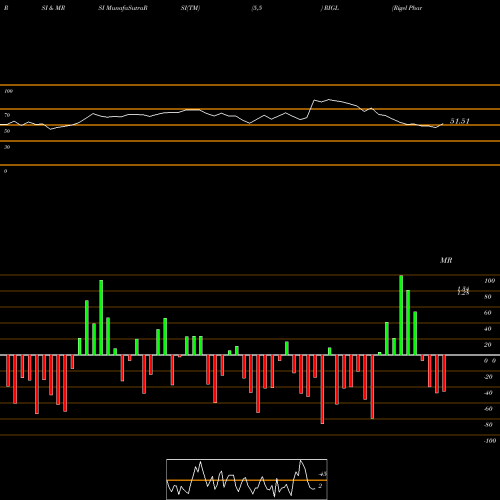Click the MR axis label 100
Image resolution: width=500 pixels, height=500 pixels.
pyautogui.click(x=489, y=281)
